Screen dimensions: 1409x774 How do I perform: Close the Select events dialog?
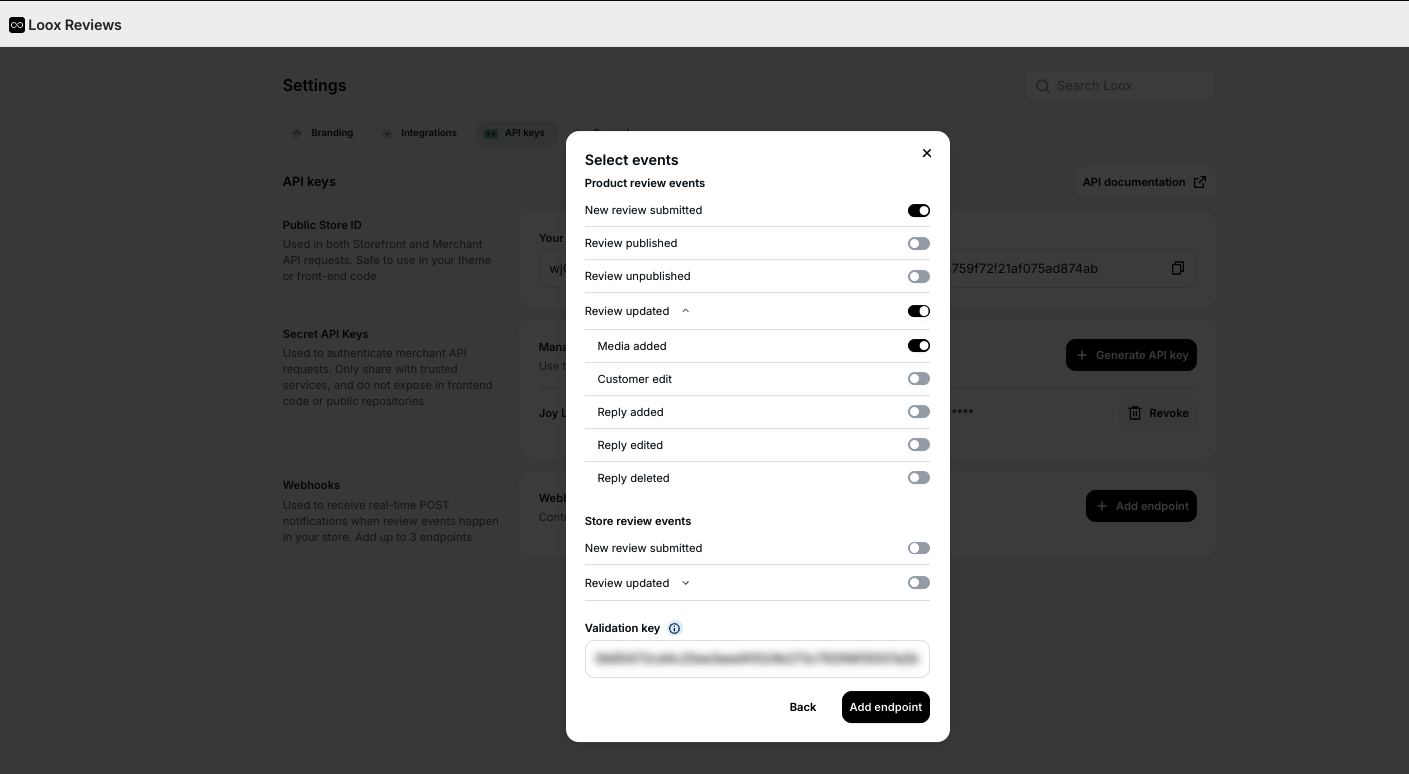click(927, 153)
